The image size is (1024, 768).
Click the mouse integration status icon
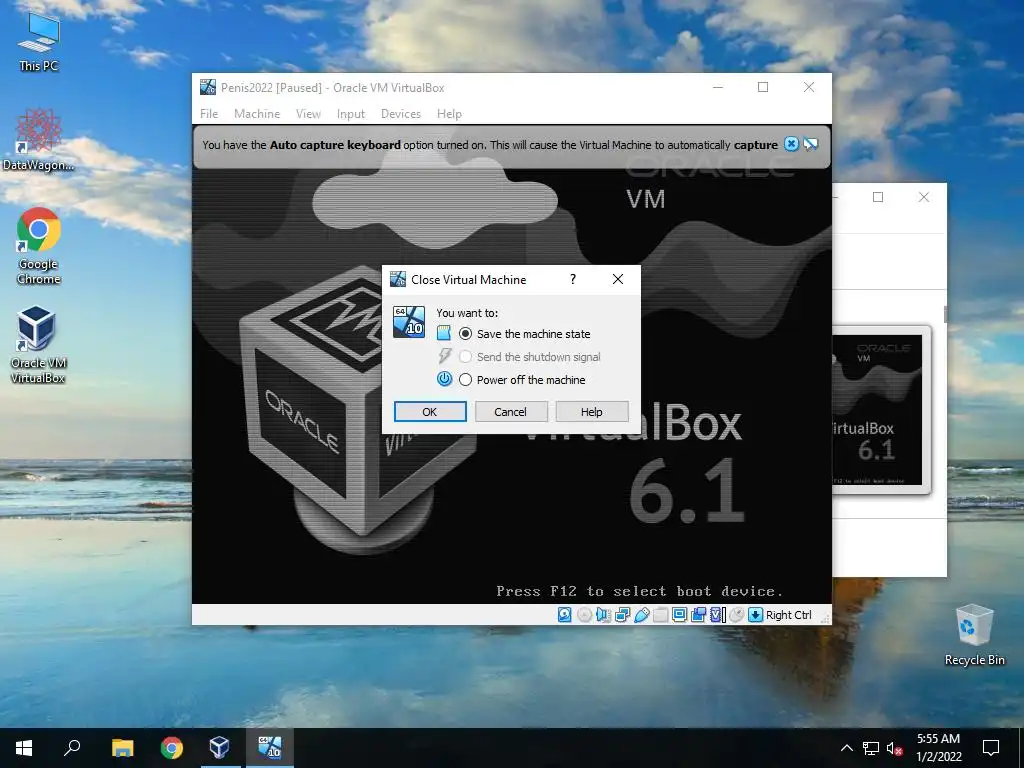pos(737,615)
